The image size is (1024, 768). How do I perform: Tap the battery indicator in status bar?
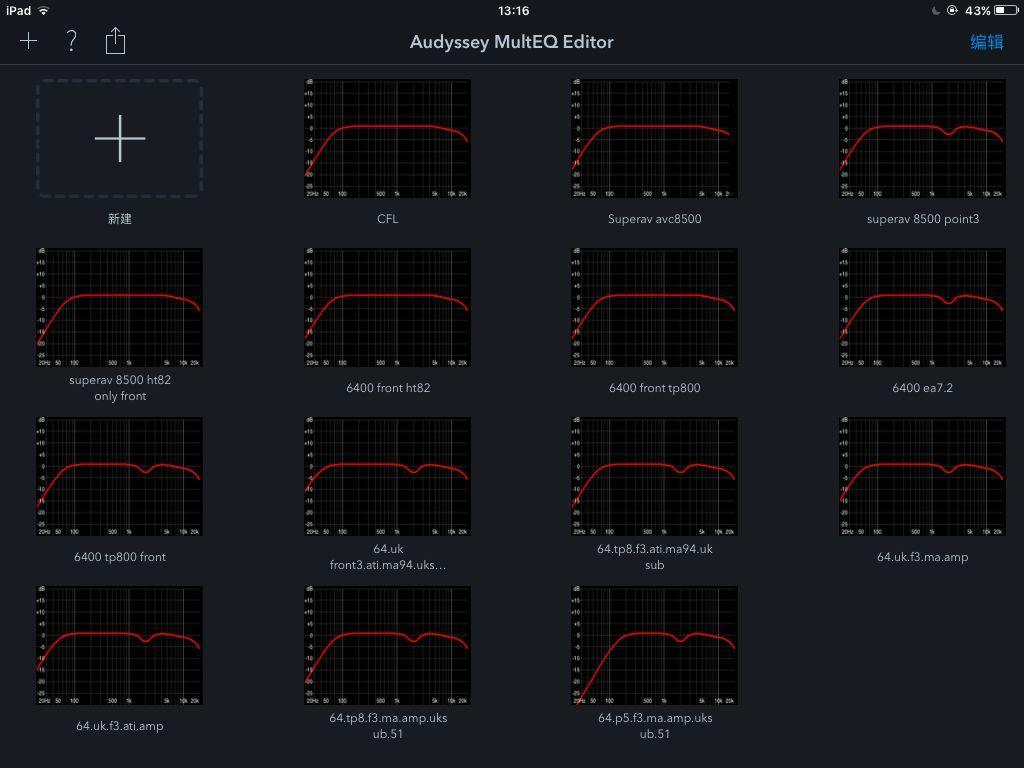click(x=1006, y=10)
